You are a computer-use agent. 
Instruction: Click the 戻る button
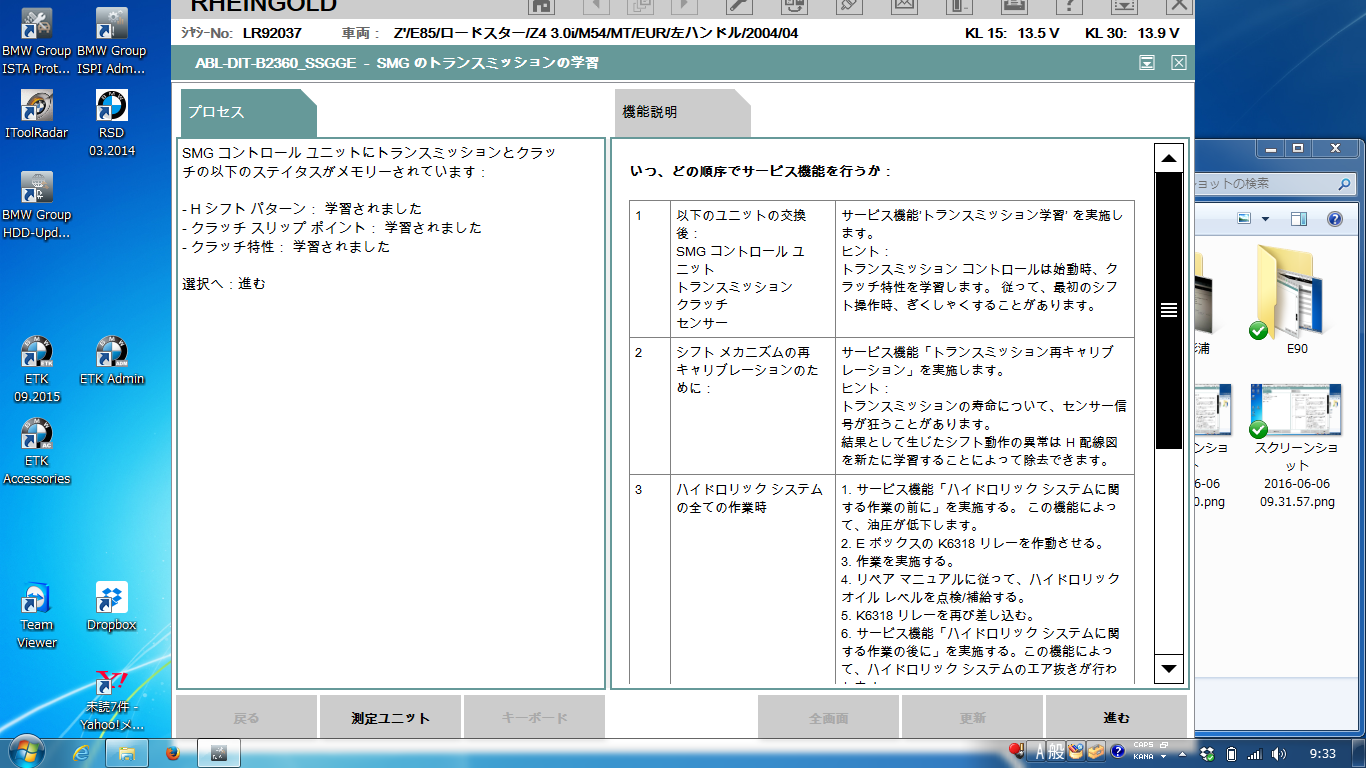point(246,718)
